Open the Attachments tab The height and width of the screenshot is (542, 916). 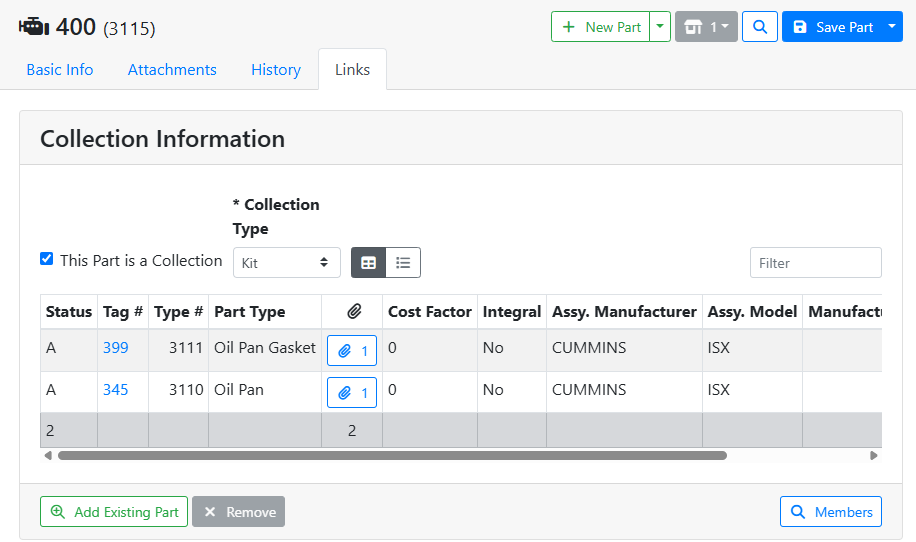172,70
